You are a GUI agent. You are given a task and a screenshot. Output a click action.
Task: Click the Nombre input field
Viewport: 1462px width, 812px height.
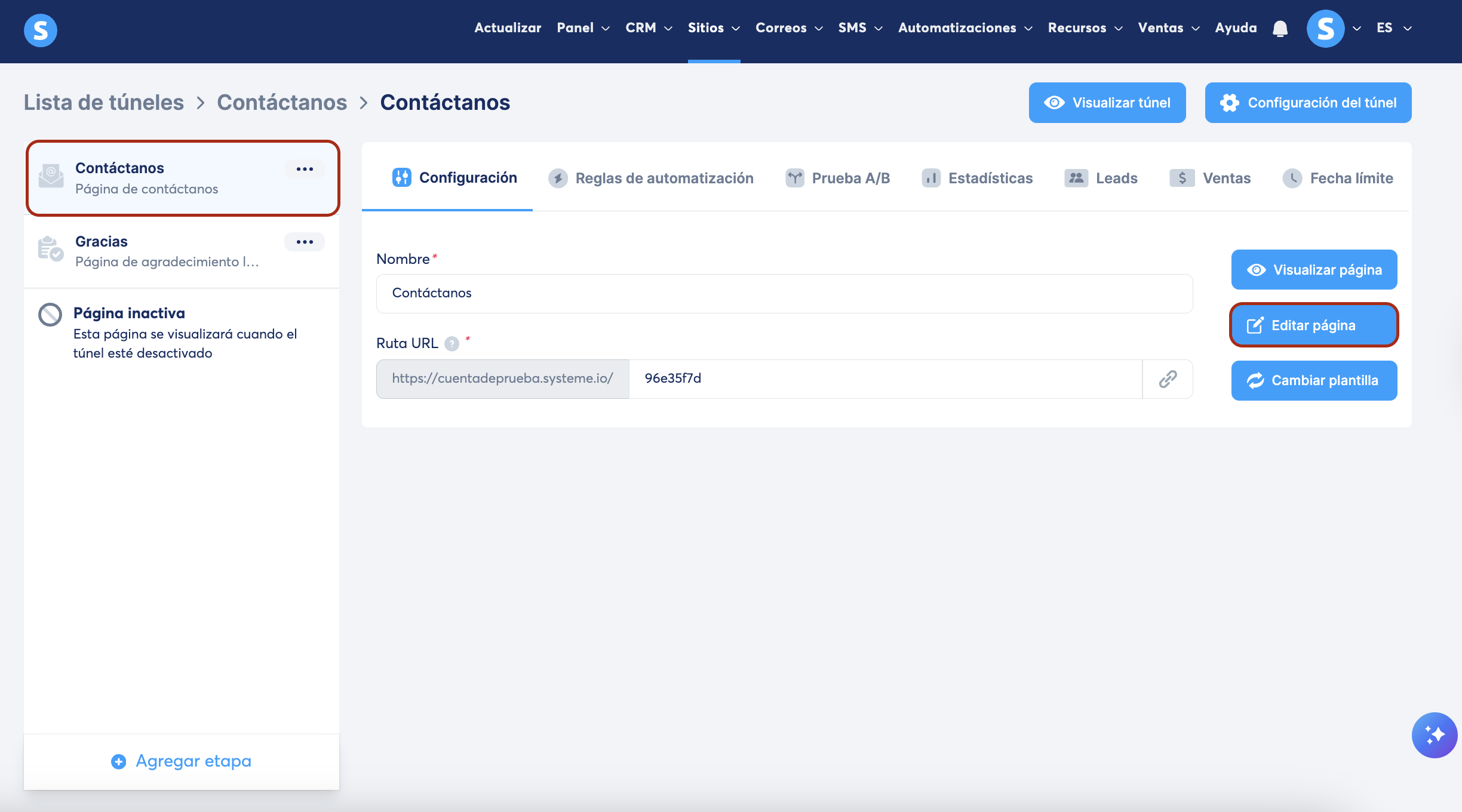pyautogui.click(x=784, y=293)
